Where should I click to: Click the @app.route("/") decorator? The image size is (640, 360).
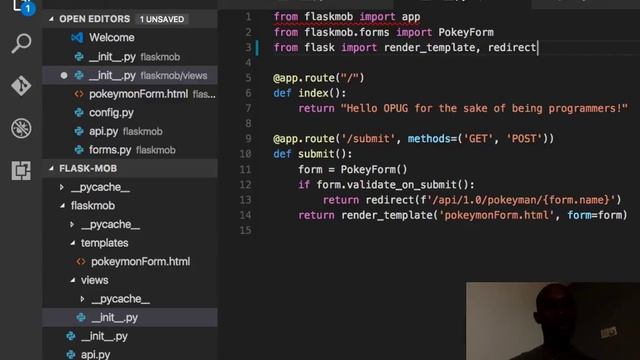[x=318, y=78]
